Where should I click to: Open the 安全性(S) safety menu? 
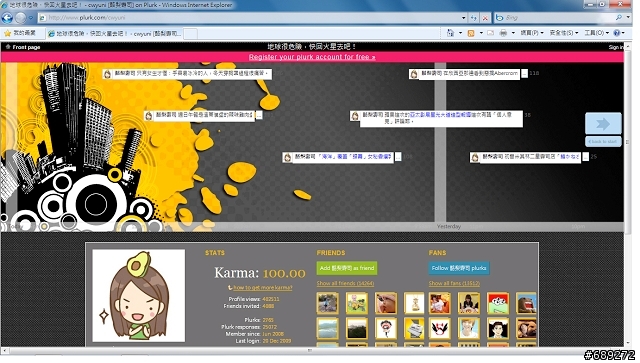pyautogui.click(x=564, y=33)
